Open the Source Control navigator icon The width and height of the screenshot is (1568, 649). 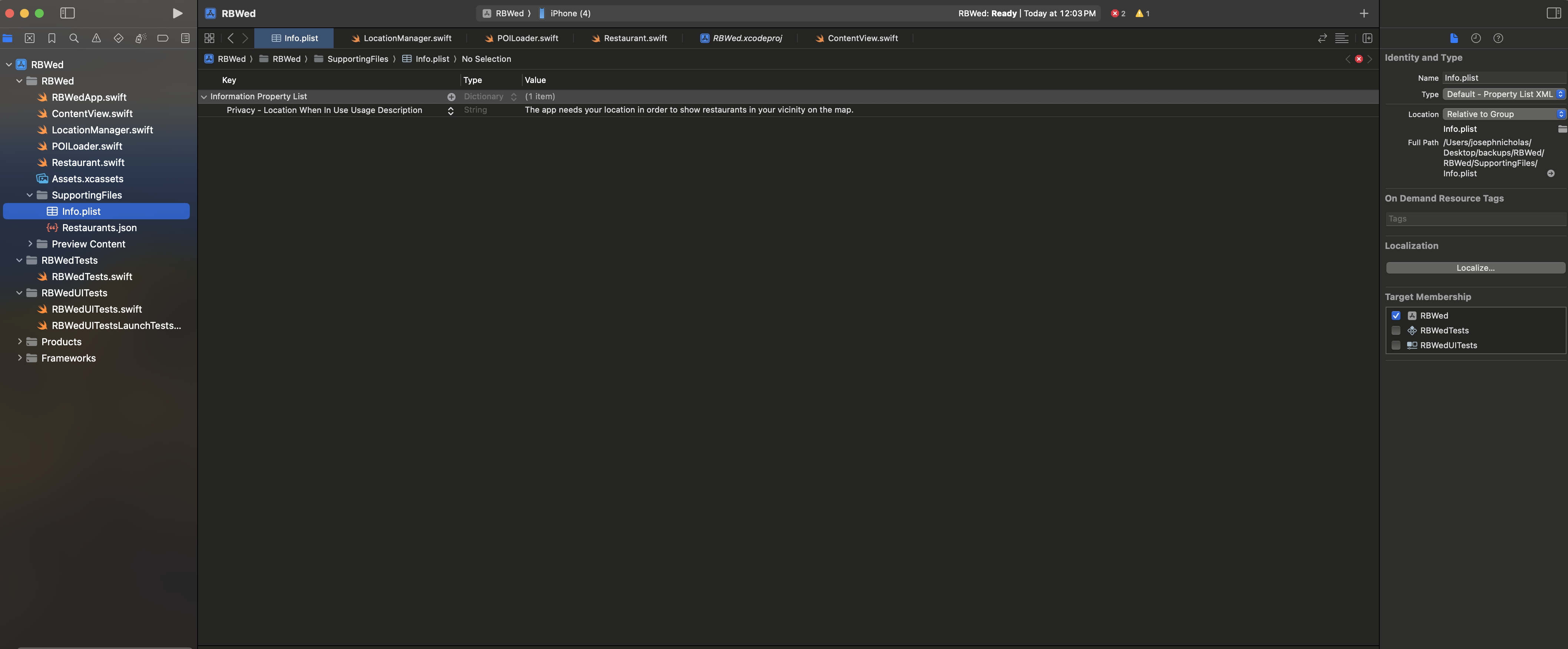point(29,38)
